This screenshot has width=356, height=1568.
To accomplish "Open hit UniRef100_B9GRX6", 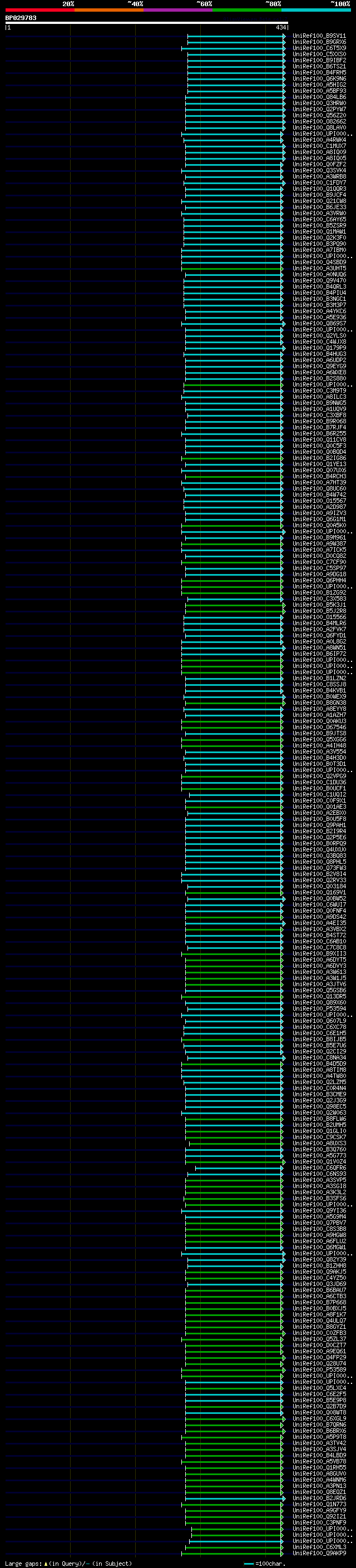I will tap(319, 42).
